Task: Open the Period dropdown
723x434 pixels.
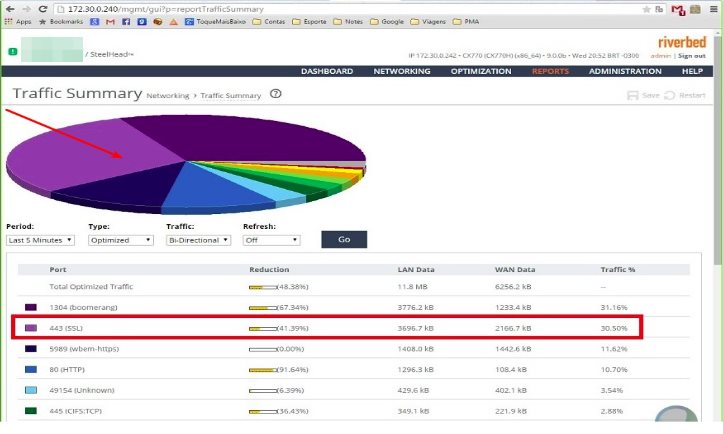Action: 40,240
